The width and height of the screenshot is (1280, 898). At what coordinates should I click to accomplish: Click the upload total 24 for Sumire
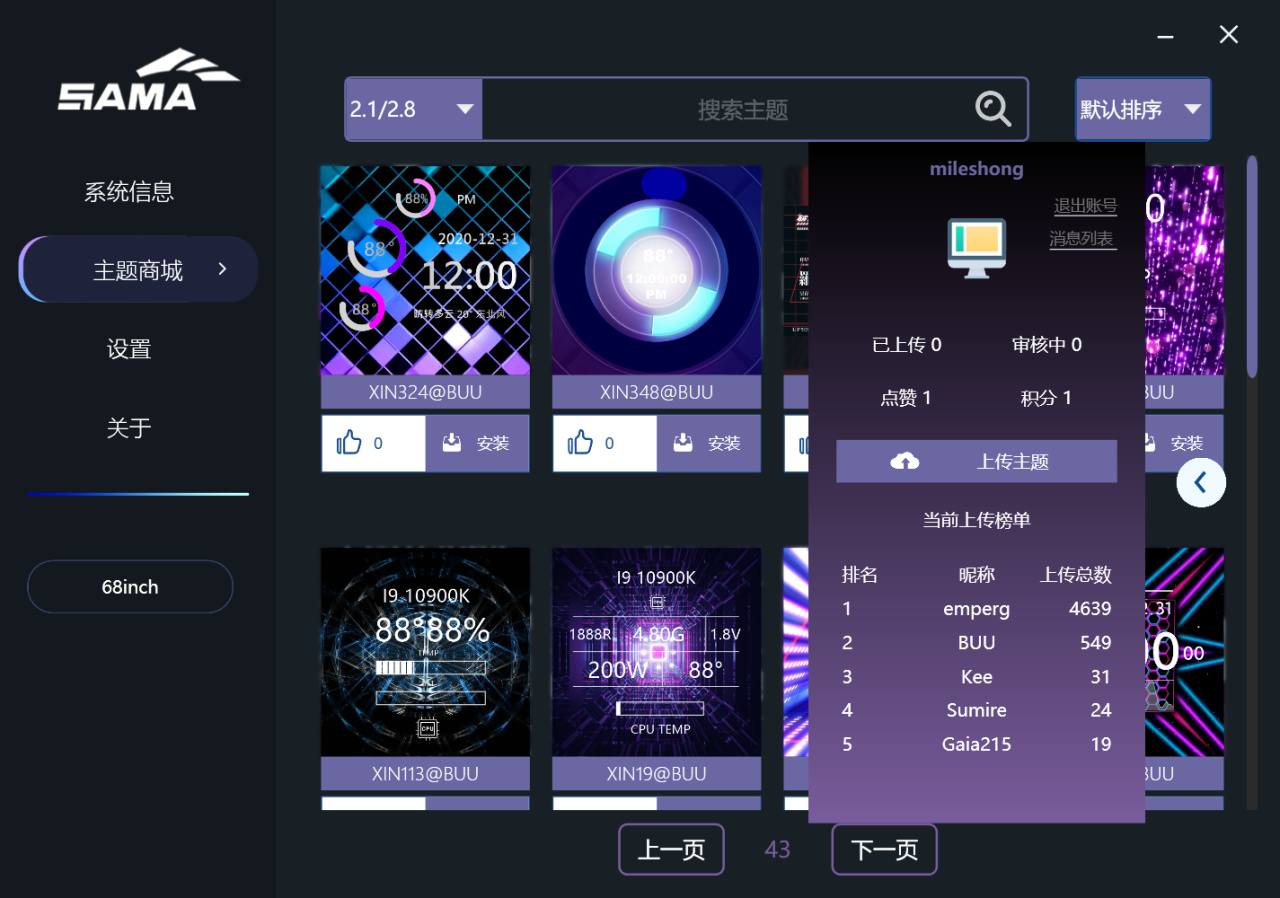point(1101,710)
